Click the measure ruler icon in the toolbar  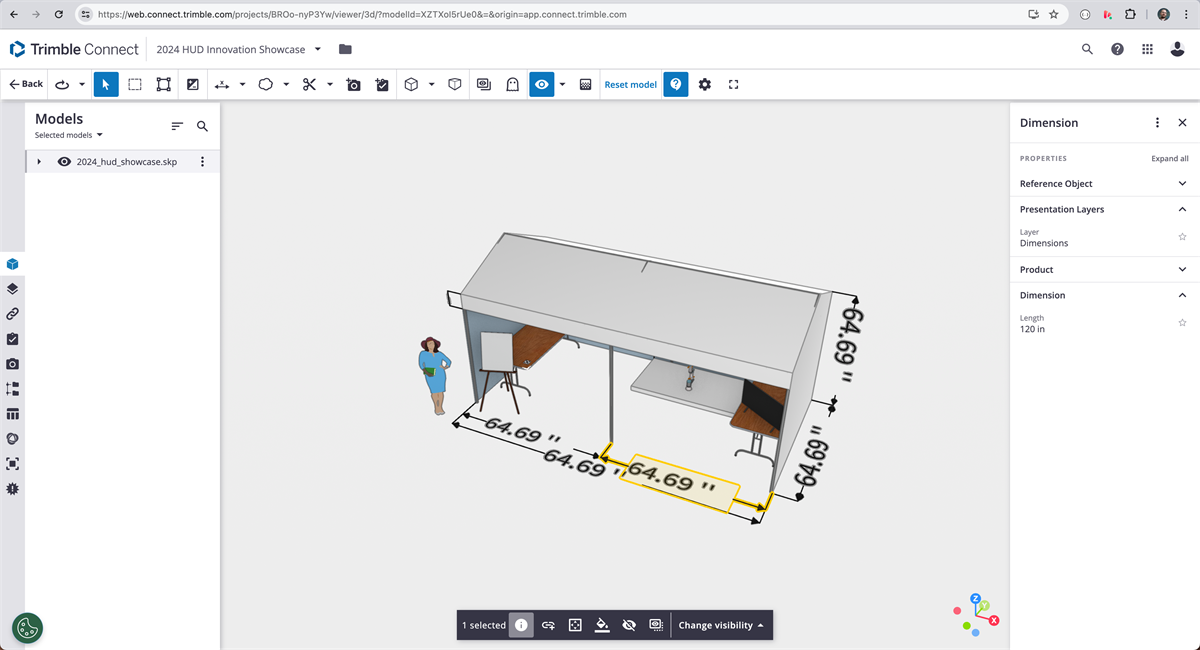(x=222, y=84)
